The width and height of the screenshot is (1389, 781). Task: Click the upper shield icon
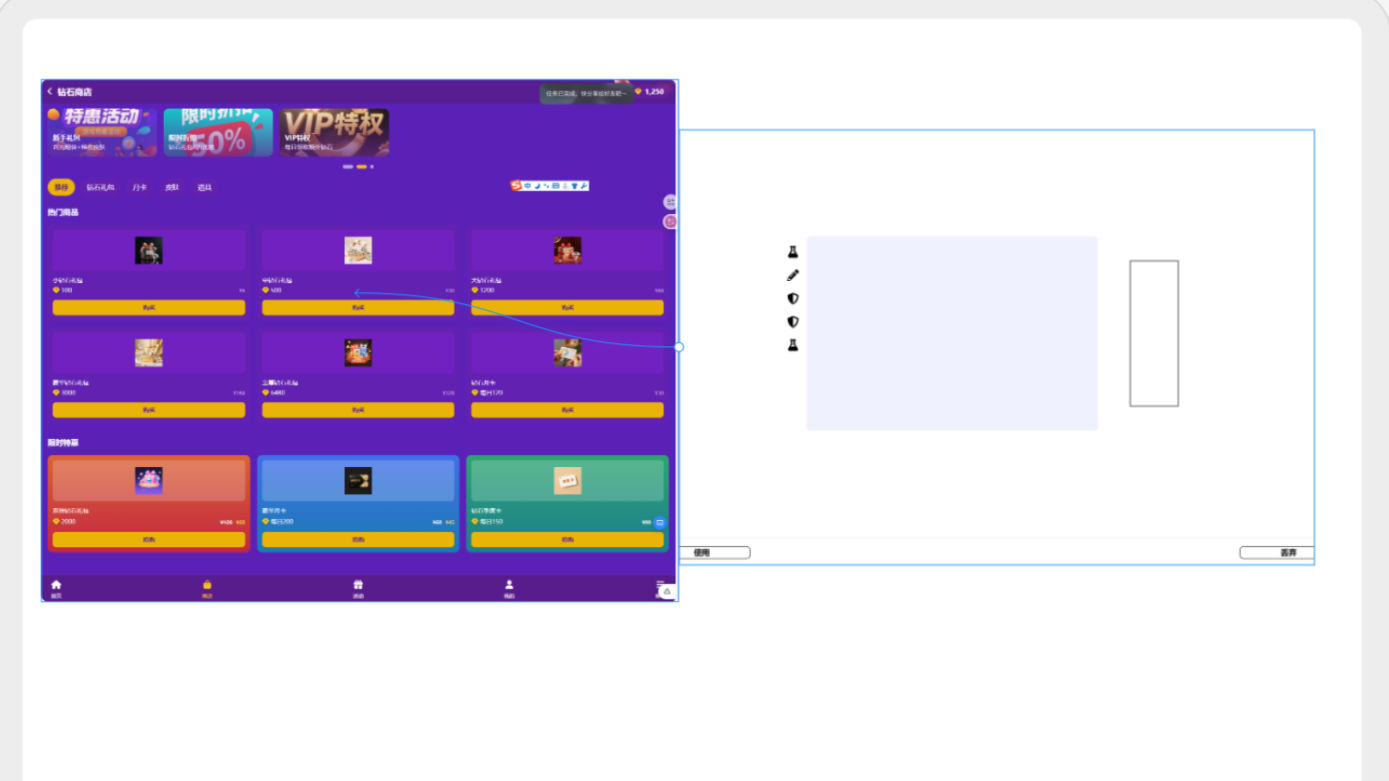click(x=793, y=298)
